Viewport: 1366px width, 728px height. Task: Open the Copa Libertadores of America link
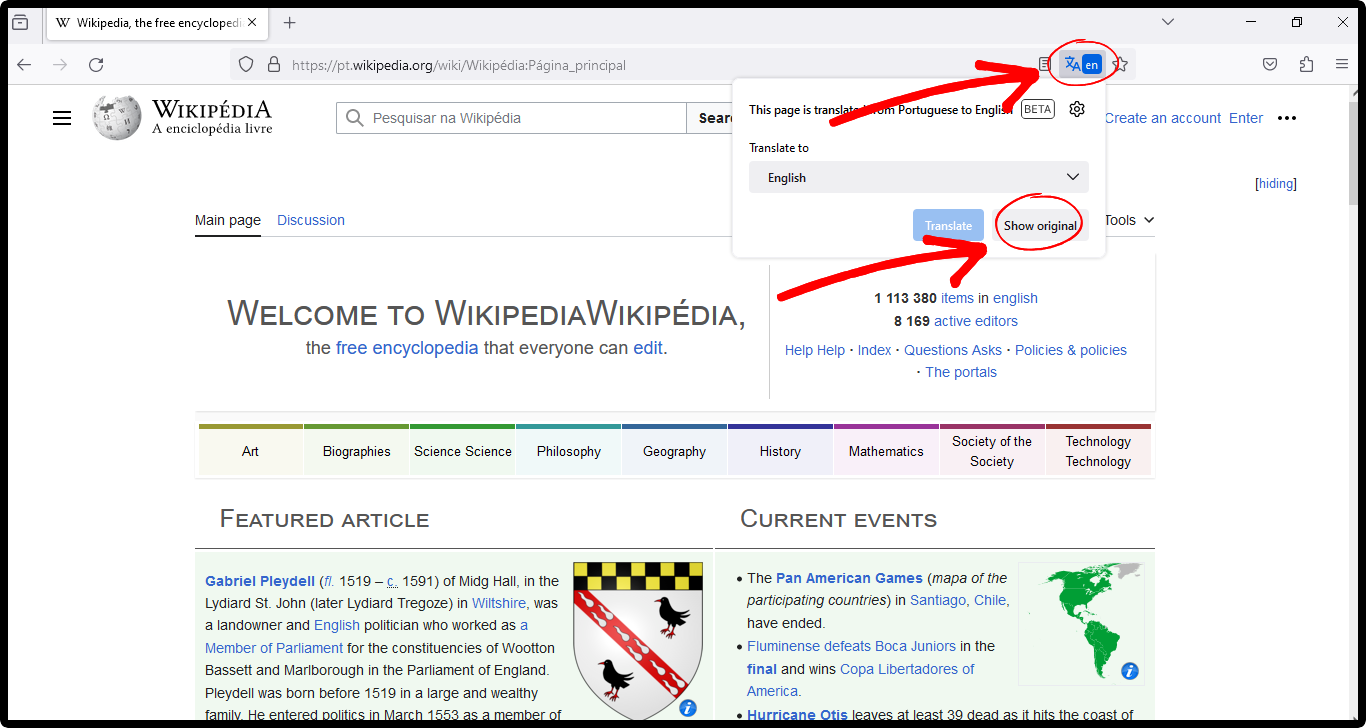861,680
